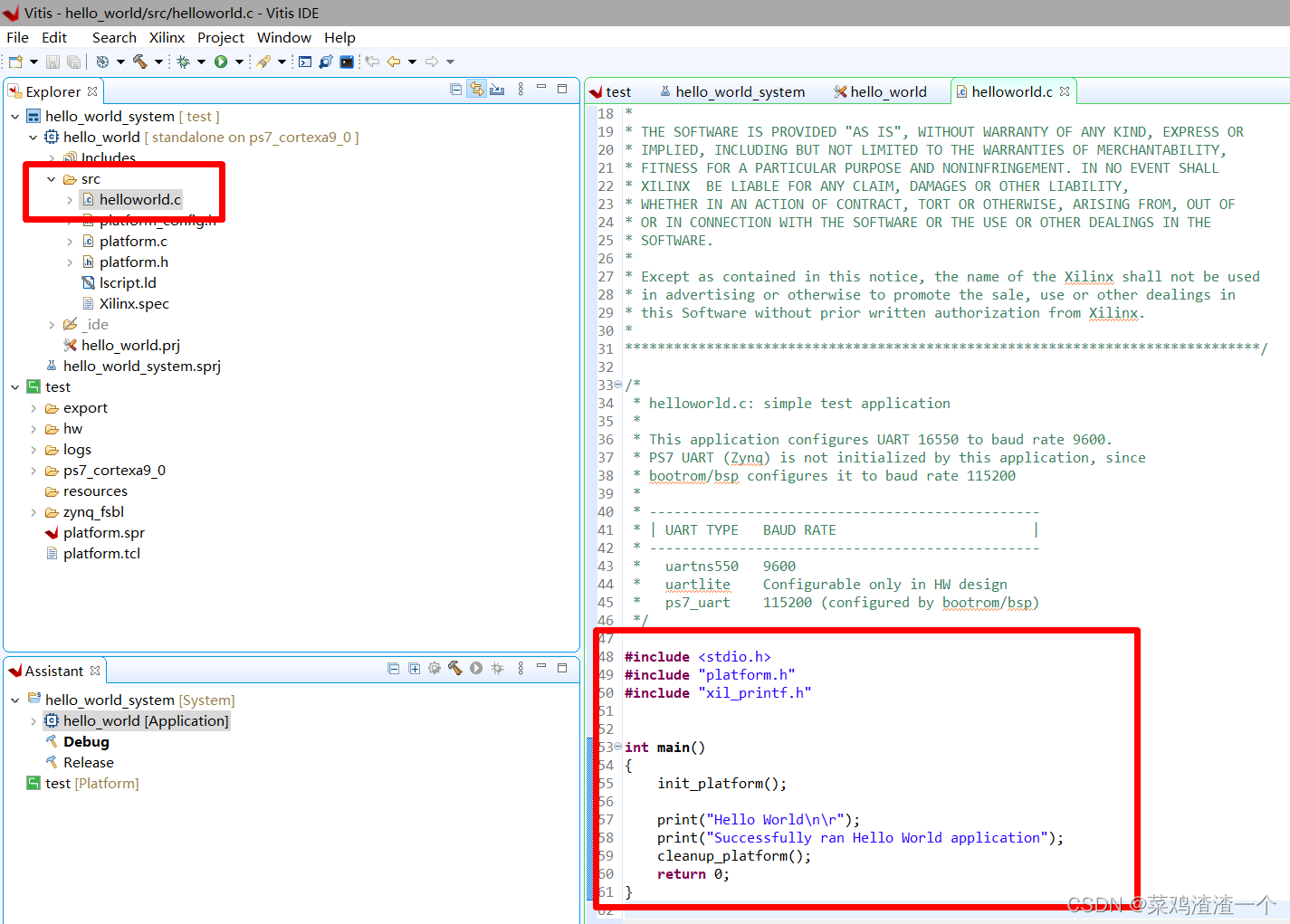Collapse the hello_world_system tree node in Explorer
Screen dimensions: 1290x924
coord(15,117)
